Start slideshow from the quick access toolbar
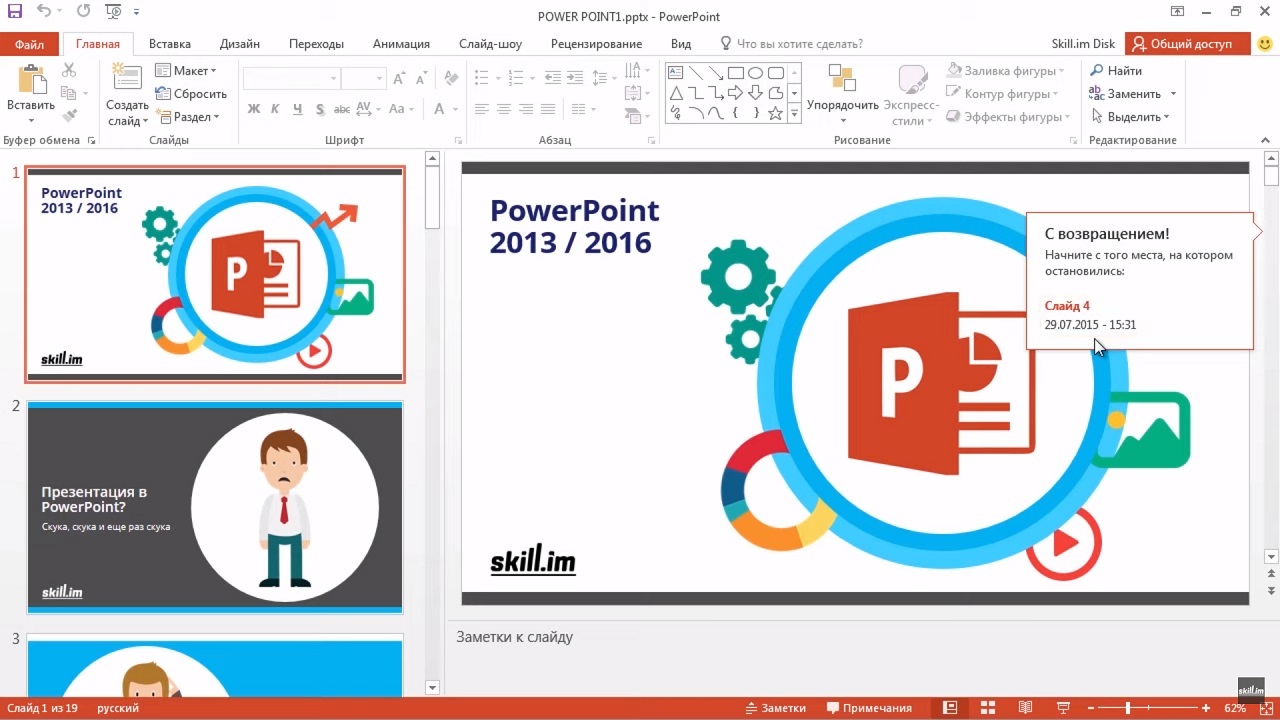The width and height of the screenshot is (1280, 720). click(113, 13)
